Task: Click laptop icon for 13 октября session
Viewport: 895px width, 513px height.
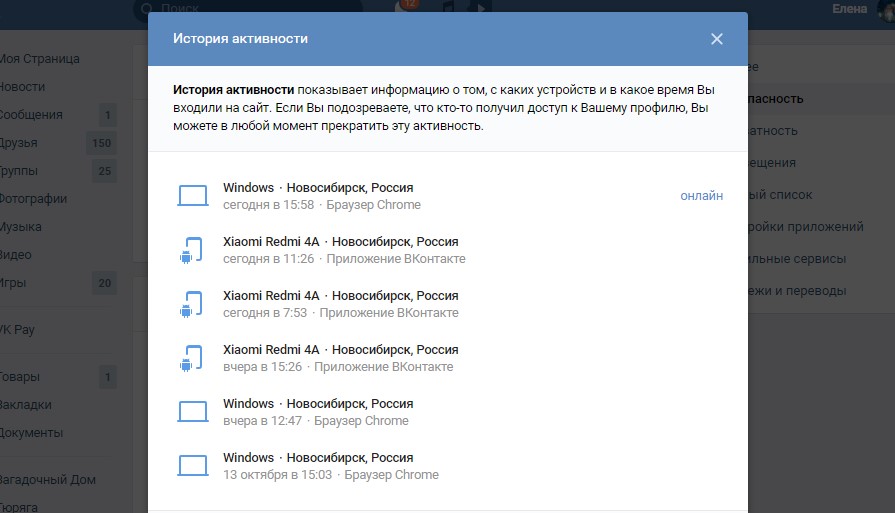Action: 192,466
